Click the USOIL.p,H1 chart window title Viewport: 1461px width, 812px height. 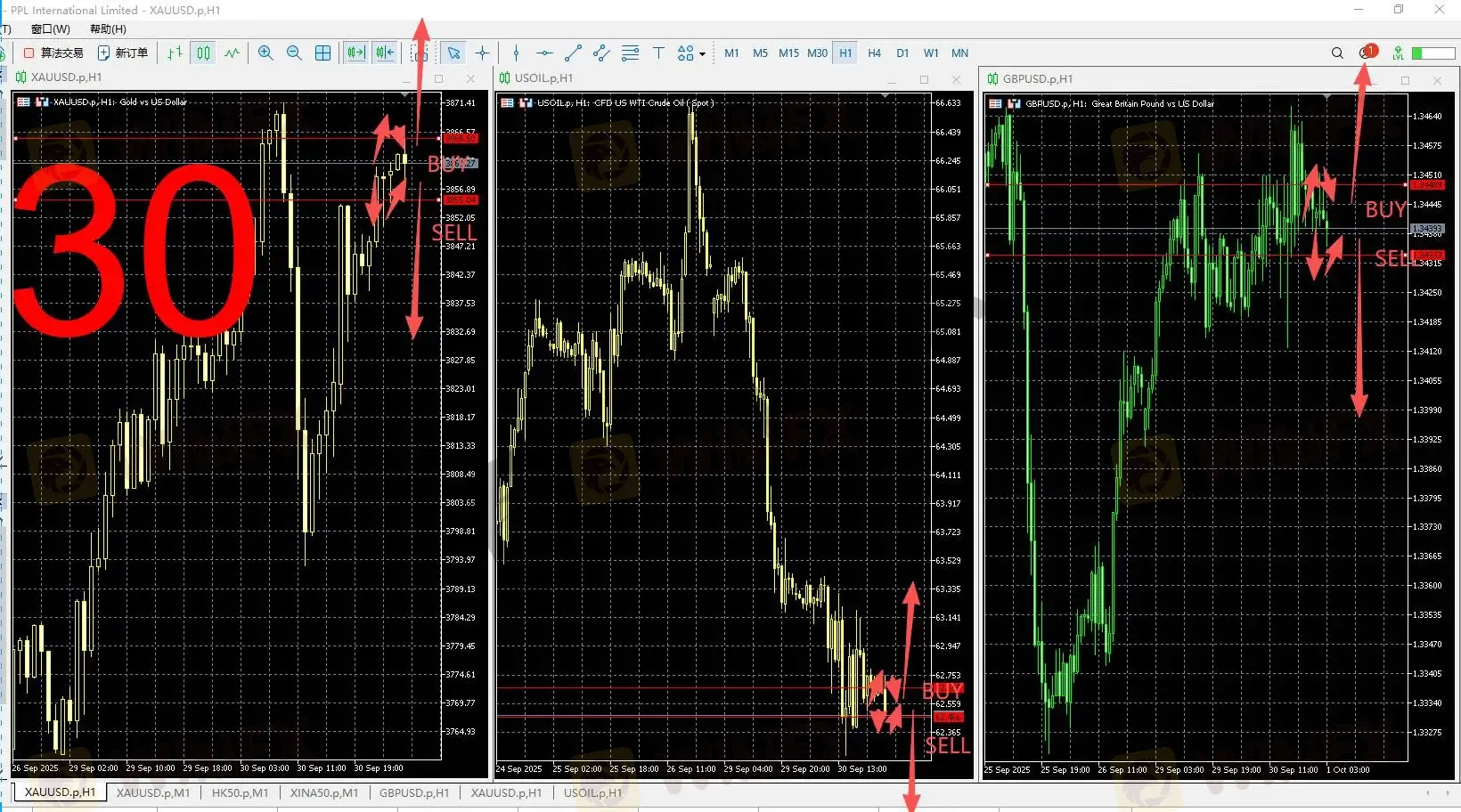click(x=543, y=78)
